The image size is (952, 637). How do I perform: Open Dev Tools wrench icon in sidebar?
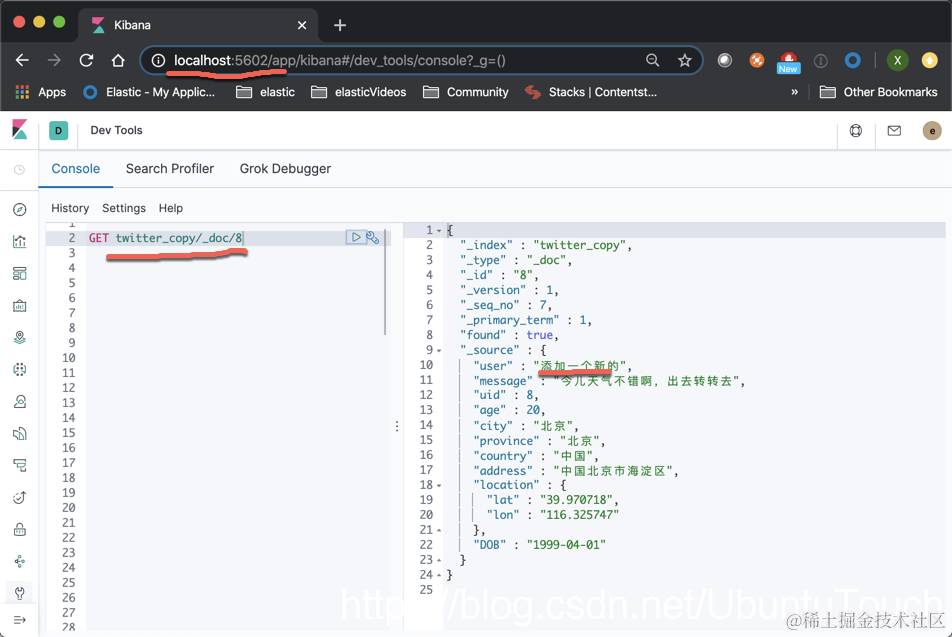click(x=19, y=593)
